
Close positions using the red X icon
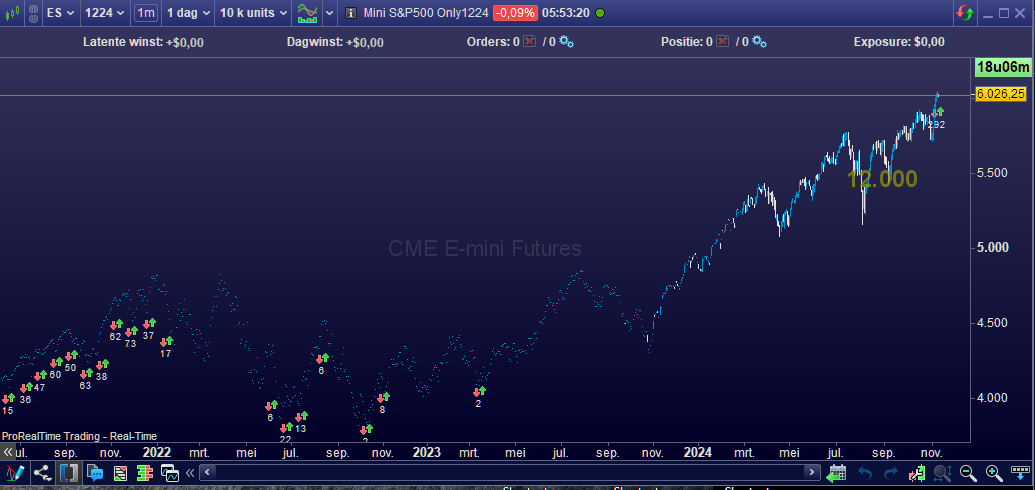(722, 42)
